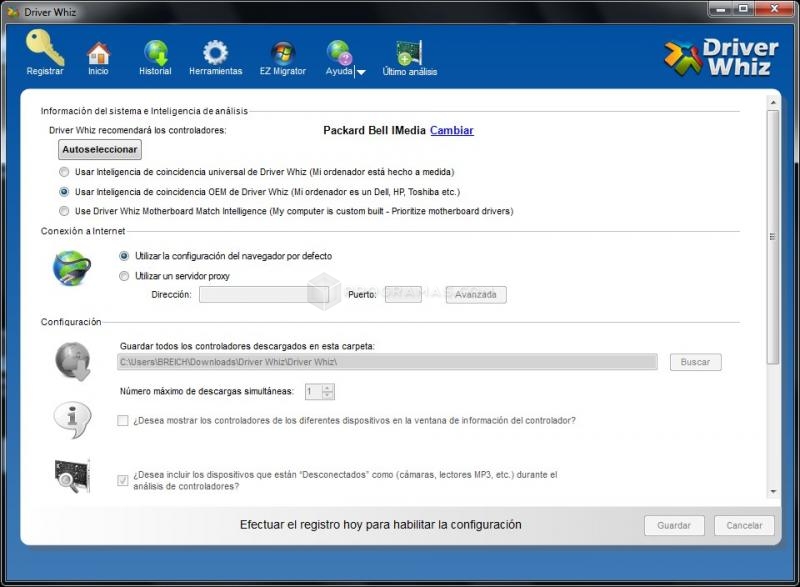Maximize the Driver Whiz window
Viewport: 800px width, 587px height.
point(743,9)
